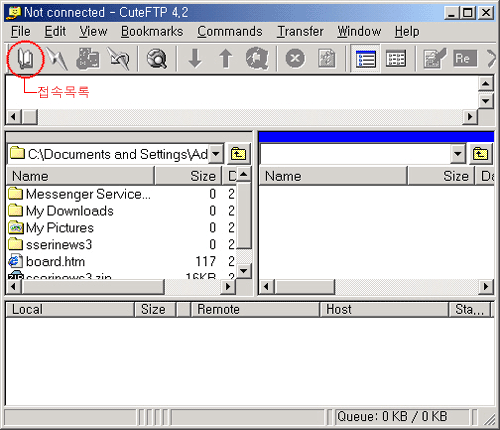Image resolution: width=500 pixels, height=430 pixels.
Task: Select the sserinews3 folder
Action: click(x=50, y=245)
